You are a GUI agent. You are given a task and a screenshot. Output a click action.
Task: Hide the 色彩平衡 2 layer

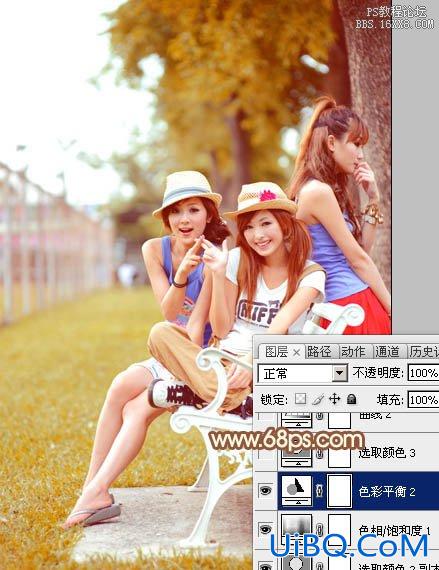tap(266, 491)
